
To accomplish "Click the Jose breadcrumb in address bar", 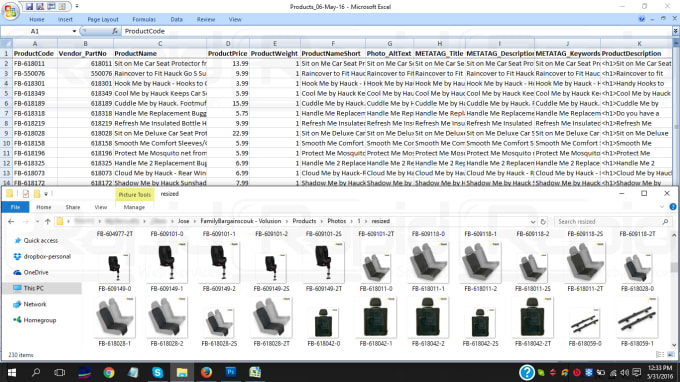I will (x=183, y=221).
